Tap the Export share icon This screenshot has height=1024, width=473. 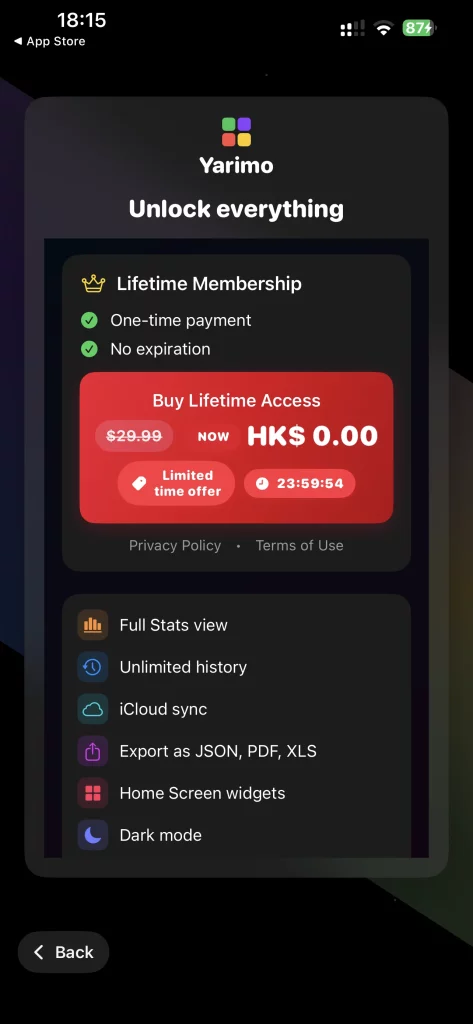(93, 751)
